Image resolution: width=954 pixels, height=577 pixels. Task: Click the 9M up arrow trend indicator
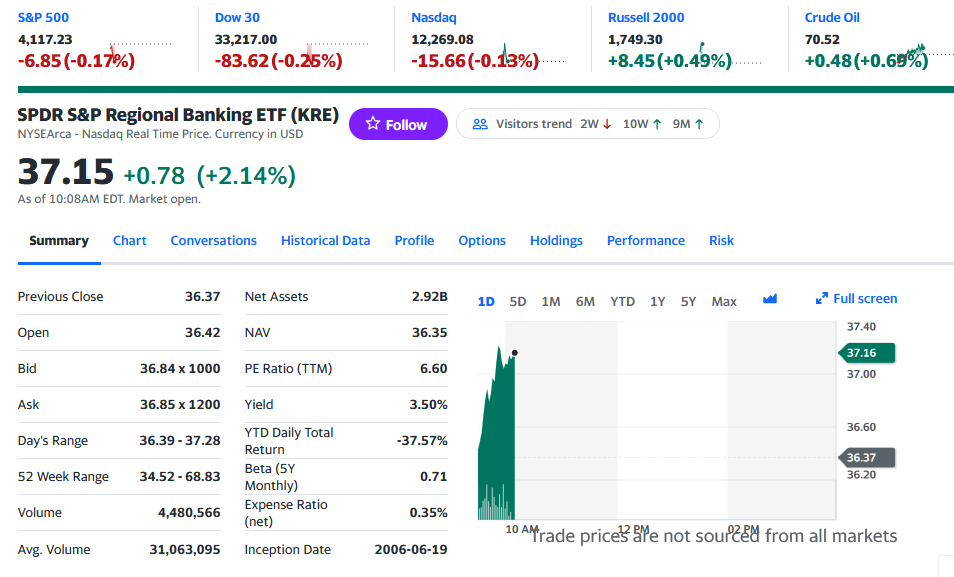(x=699, y=124)
